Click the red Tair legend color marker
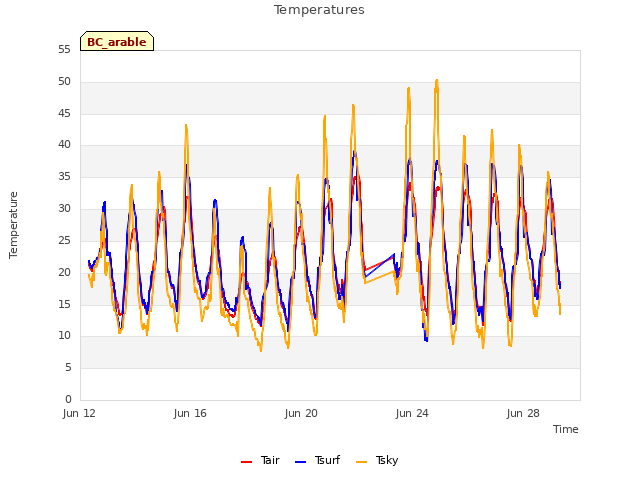The height and width of the screenshot is (480, 640). [246, 462]
